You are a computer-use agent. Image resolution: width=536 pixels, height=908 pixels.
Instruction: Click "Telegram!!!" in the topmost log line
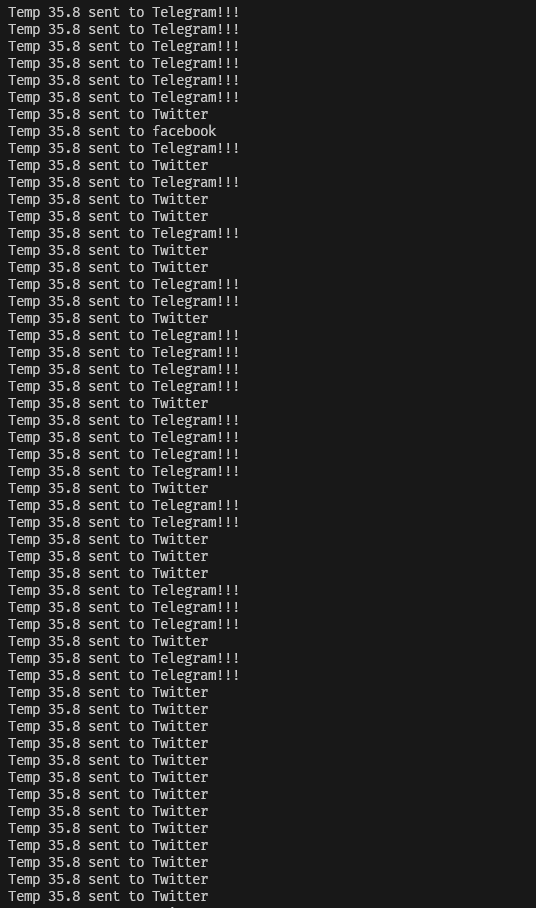pyautogui.click(x=196, y=12)
